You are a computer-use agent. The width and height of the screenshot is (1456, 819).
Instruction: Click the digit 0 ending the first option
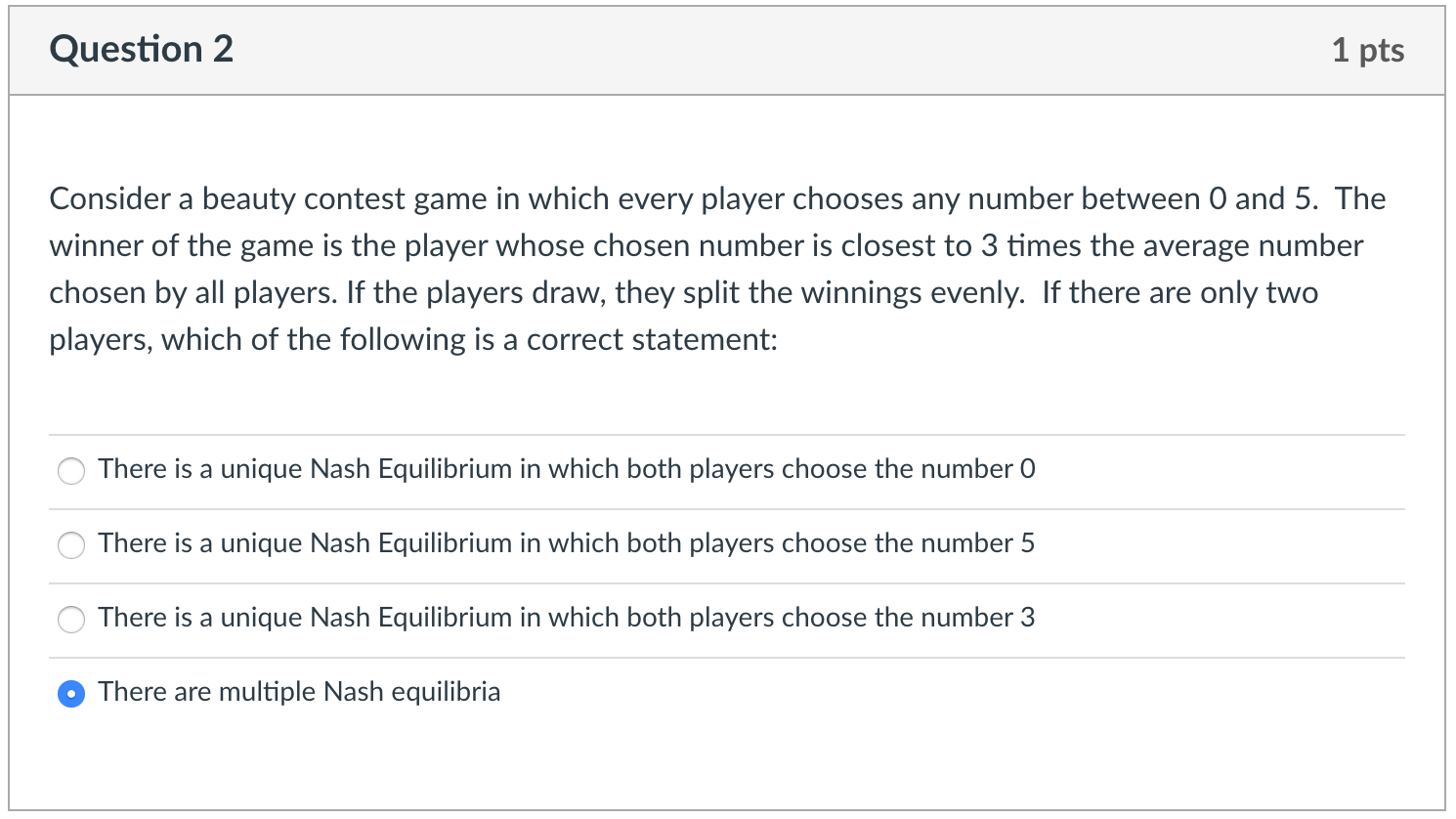click(1027, 469)
